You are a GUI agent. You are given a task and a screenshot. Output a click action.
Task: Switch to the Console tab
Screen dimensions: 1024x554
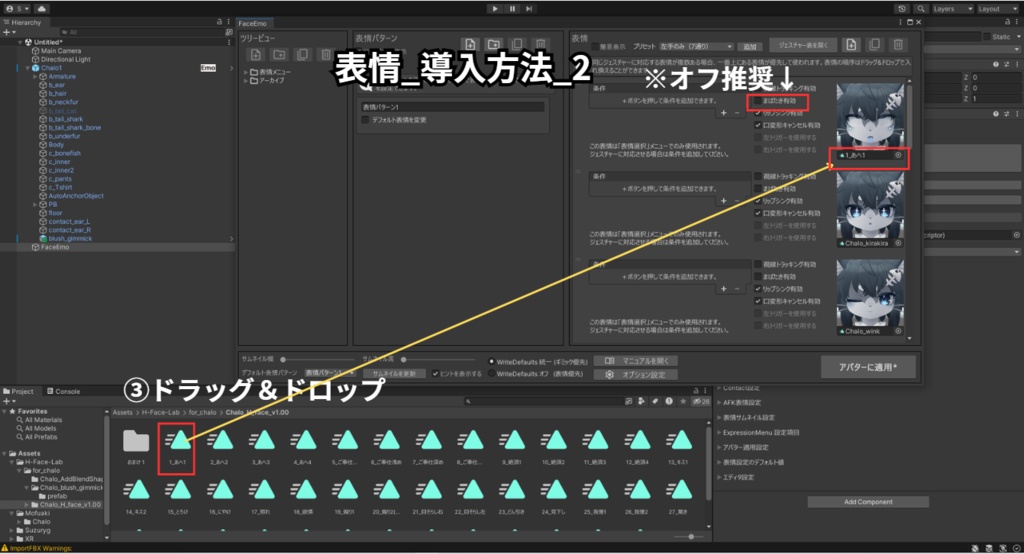(63, 391)
